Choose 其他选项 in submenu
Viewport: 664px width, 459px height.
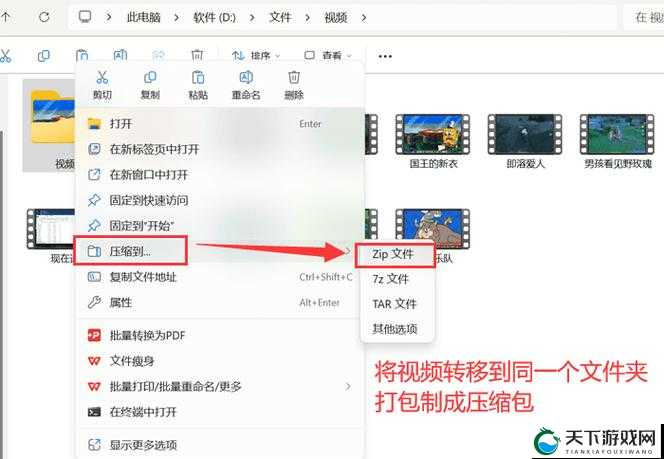coord(397,329)
